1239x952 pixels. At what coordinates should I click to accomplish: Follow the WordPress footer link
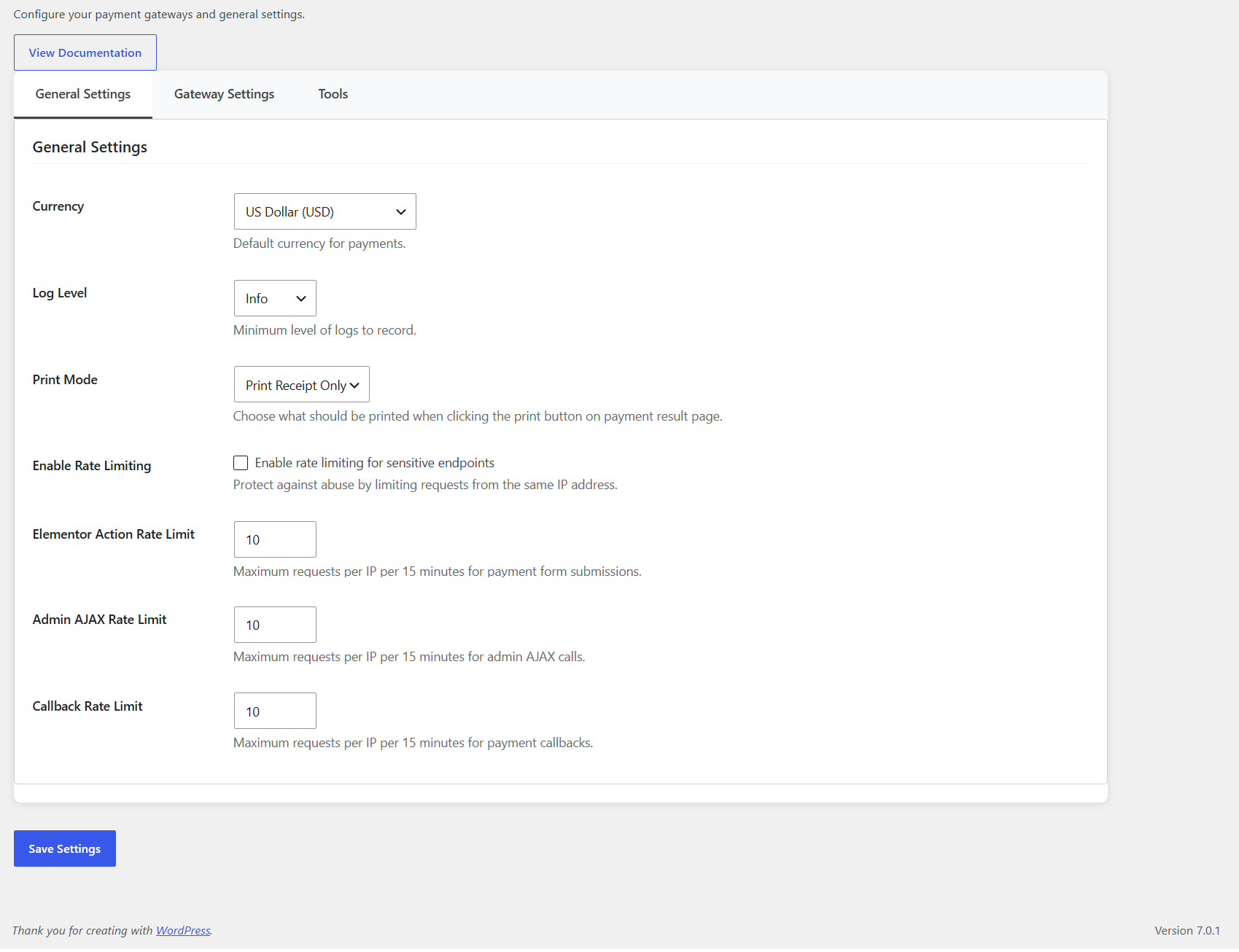point(183,931)
